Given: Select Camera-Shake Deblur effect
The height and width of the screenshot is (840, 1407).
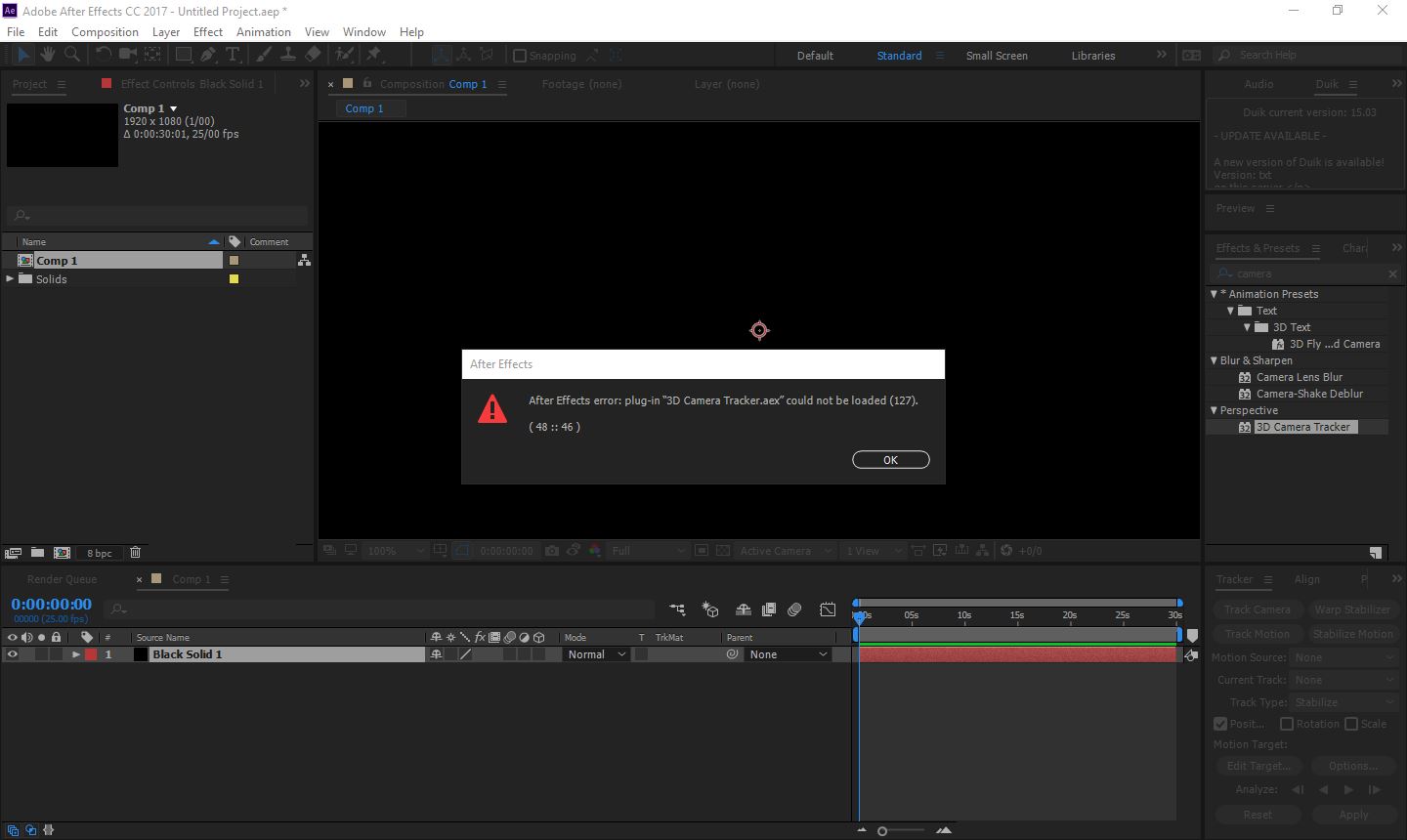Looking at the screenshot, I should (1309, 394).
